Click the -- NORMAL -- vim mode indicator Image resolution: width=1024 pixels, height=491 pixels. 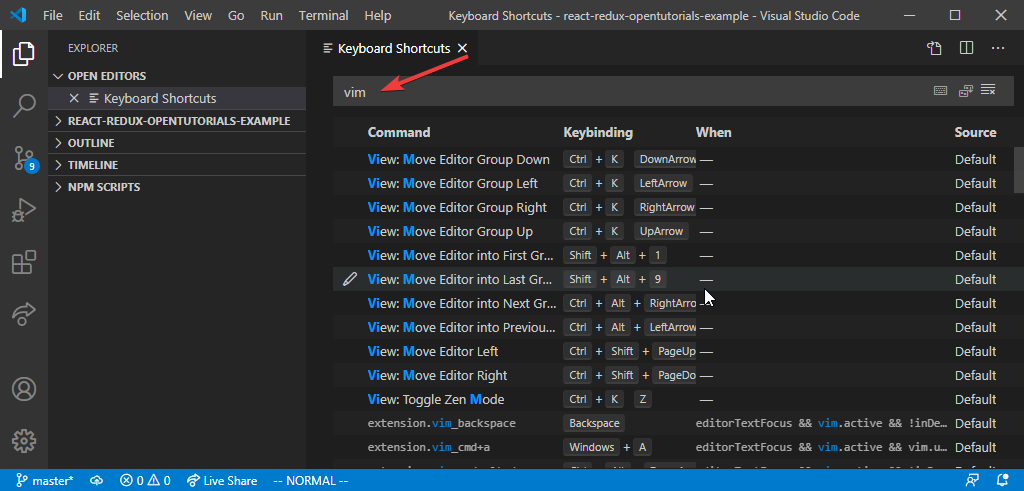[310, 481]
